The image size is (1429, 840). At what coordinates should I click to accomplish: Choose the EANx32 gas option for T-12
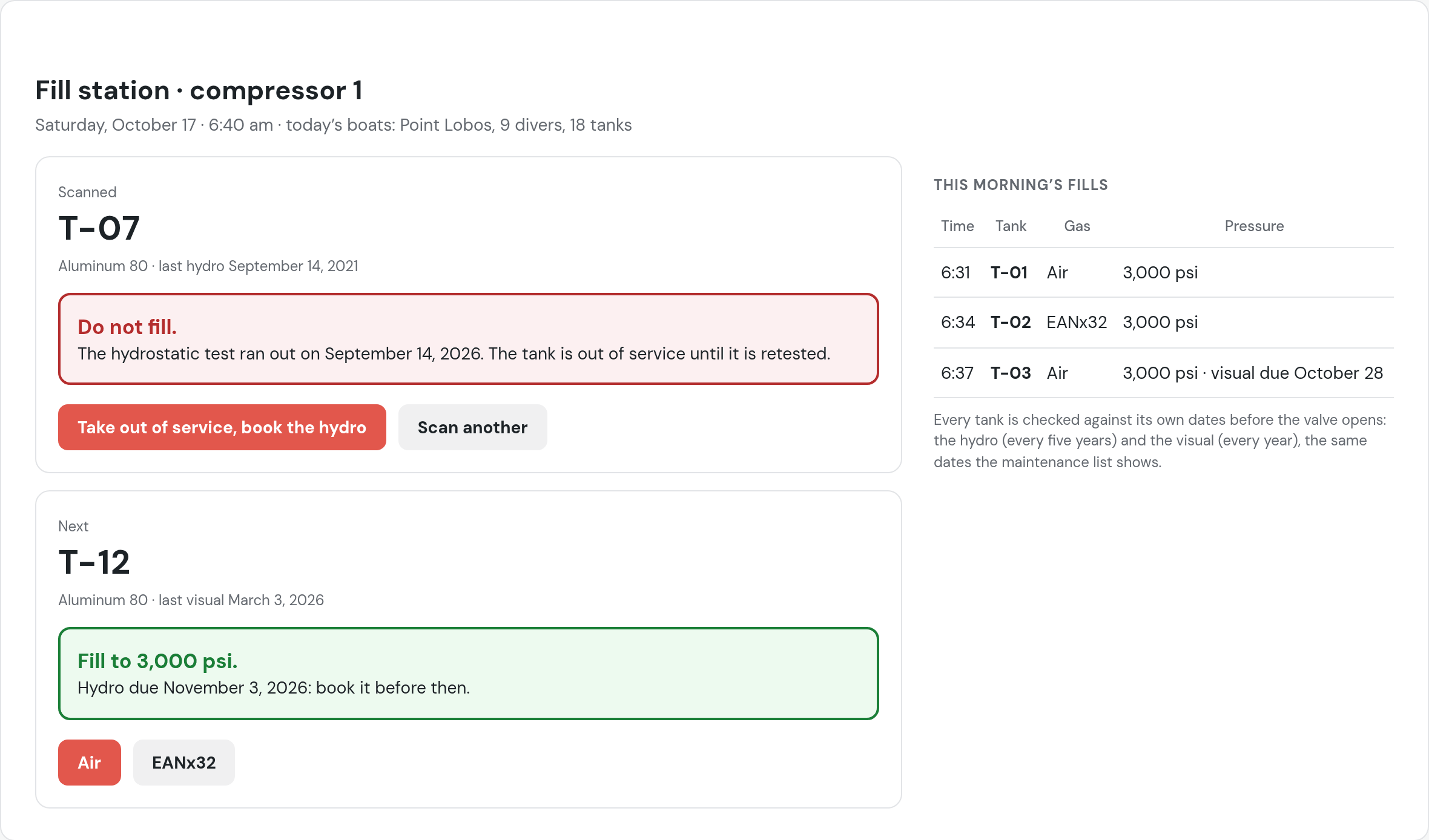click(x=184, y=763)
